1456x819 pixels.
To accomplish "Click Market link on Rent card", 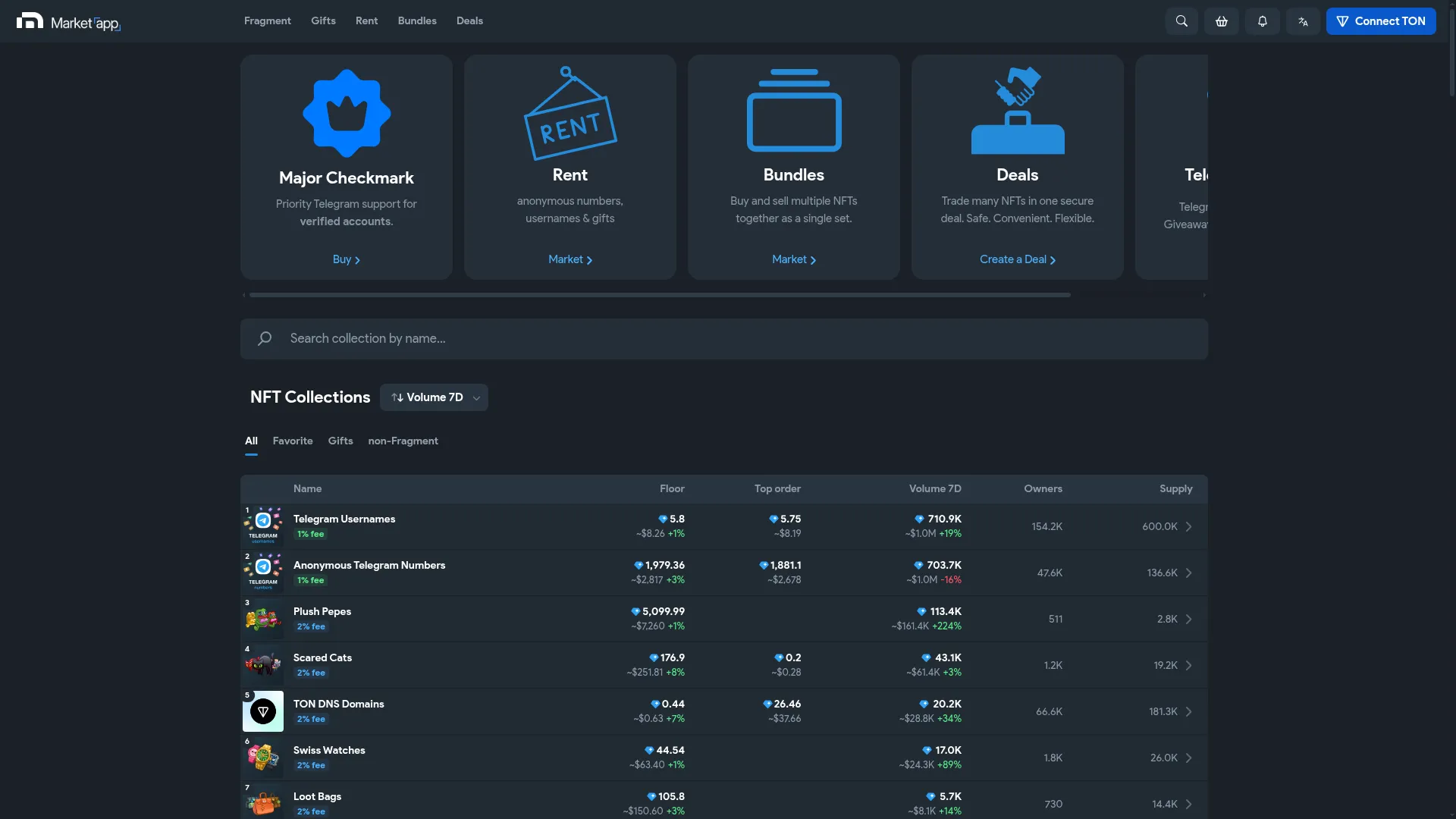I will (570, 259).
